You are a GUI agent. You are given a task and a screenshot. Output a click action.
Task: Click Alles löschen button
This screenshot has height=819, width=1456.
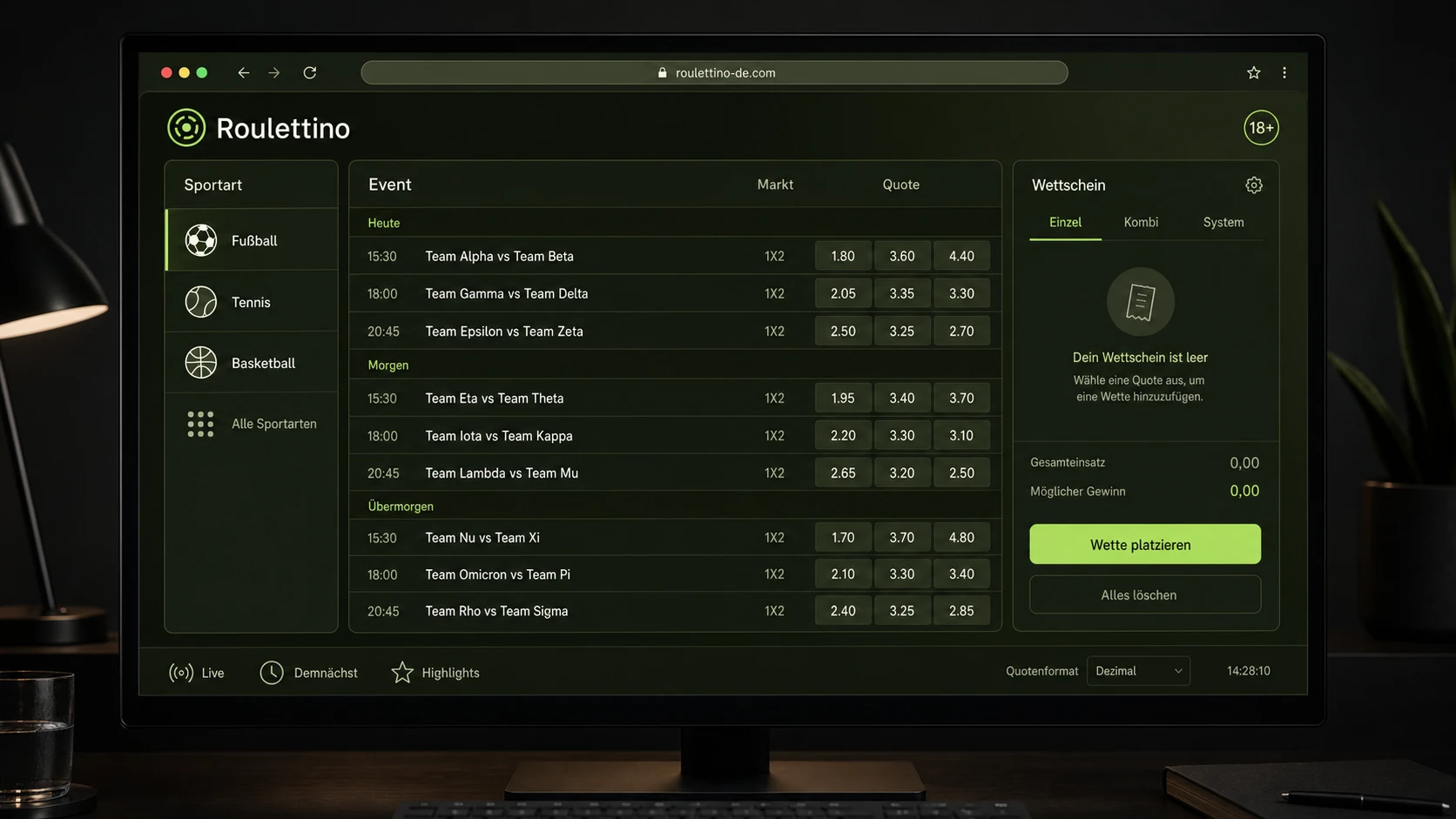click(x=1145, y=595)
